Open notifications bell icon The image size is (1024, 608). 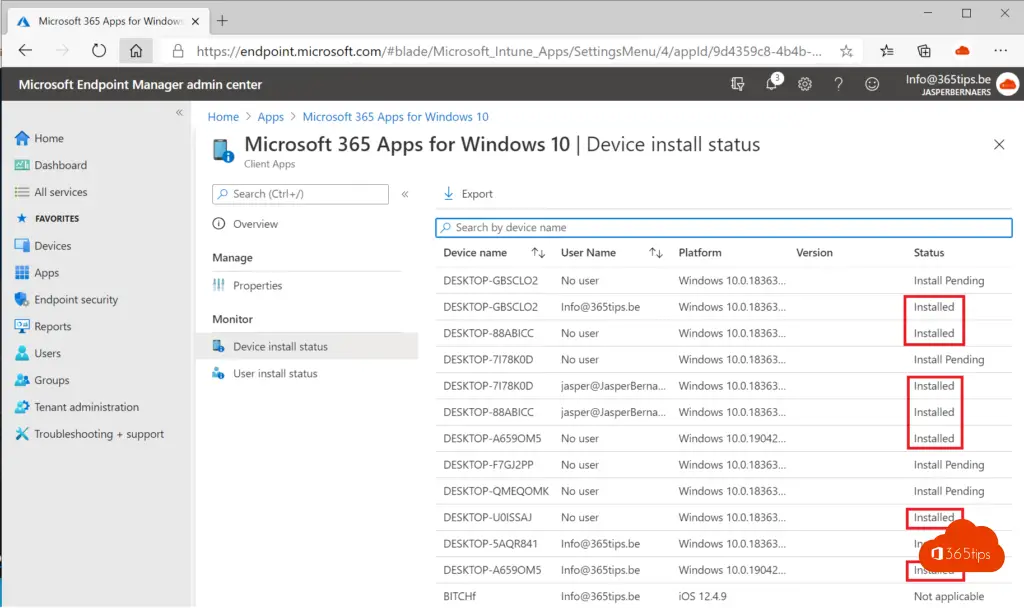click(x=772, y=83)
